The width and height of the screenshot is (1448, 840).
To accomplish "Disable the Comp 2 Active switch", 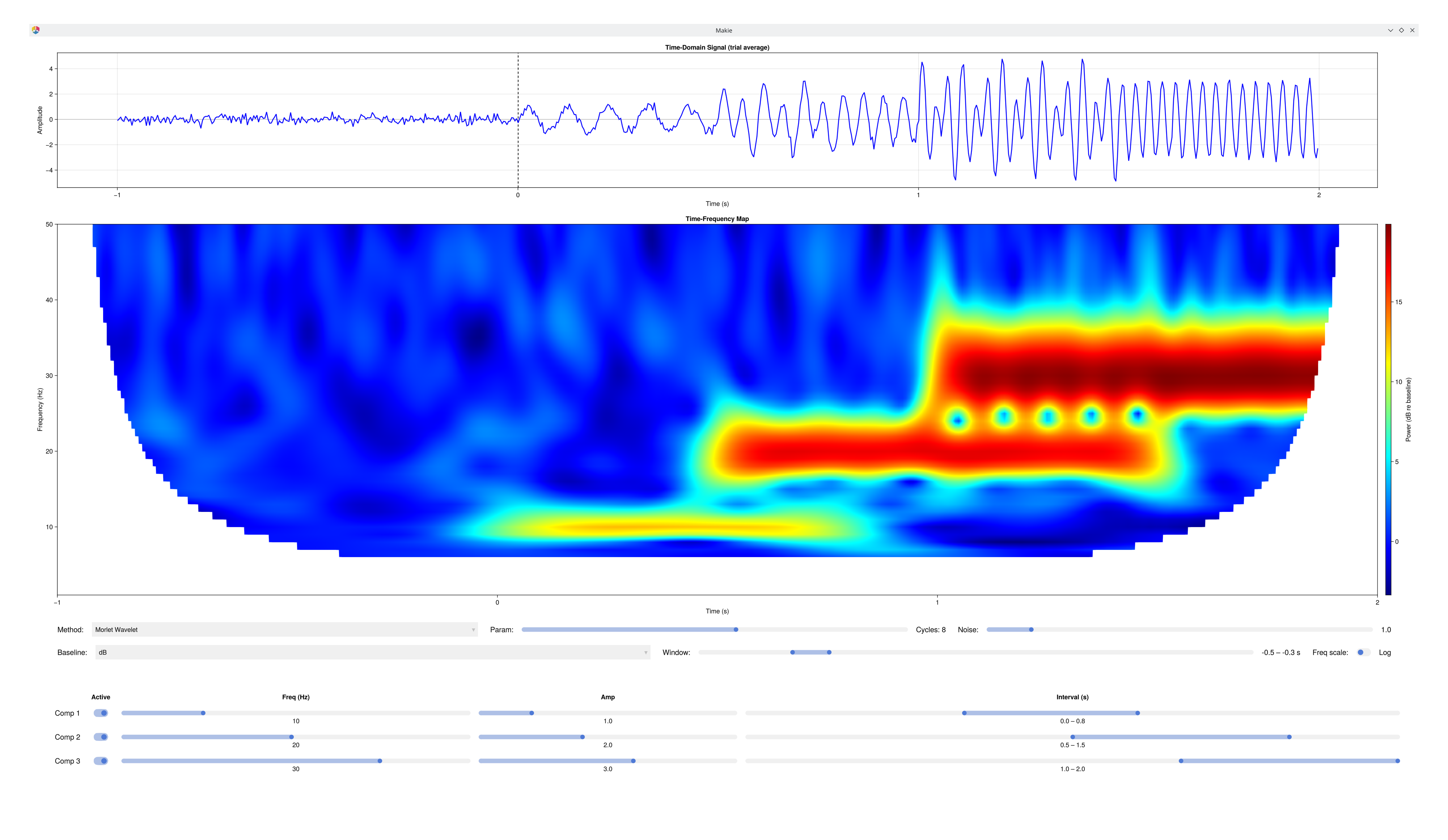I will coord(101,737).
